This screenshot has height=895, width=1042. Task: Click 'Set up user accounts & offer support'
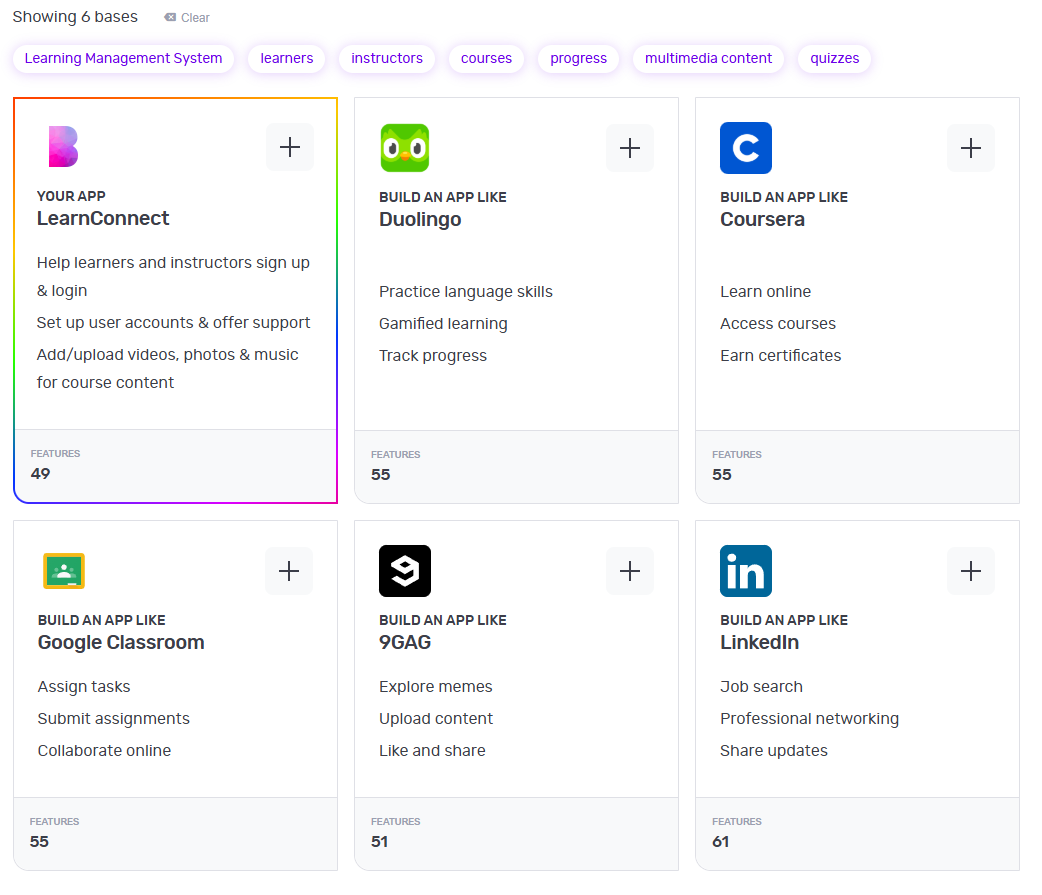173,322
